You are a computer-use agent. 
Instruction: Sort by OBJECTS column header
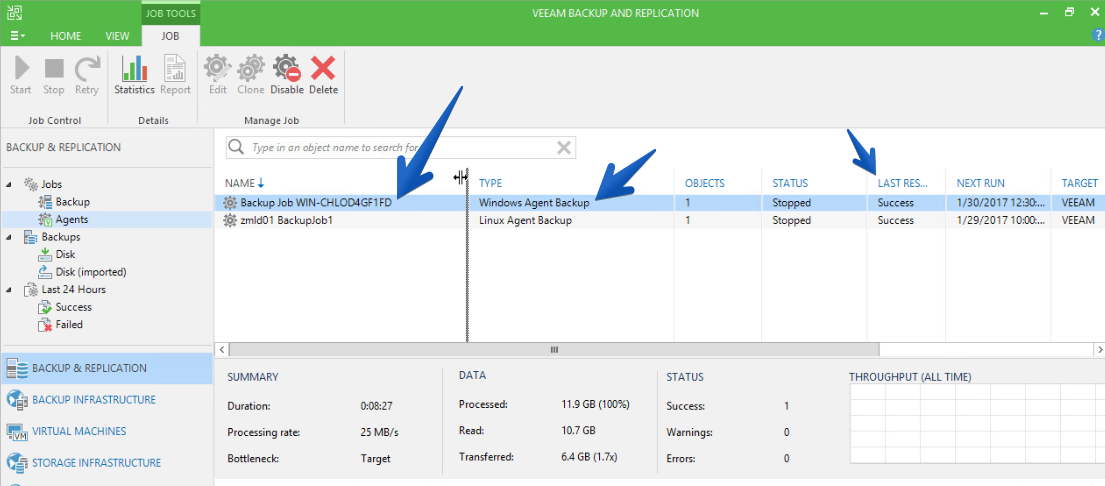(x=705, y=183)
